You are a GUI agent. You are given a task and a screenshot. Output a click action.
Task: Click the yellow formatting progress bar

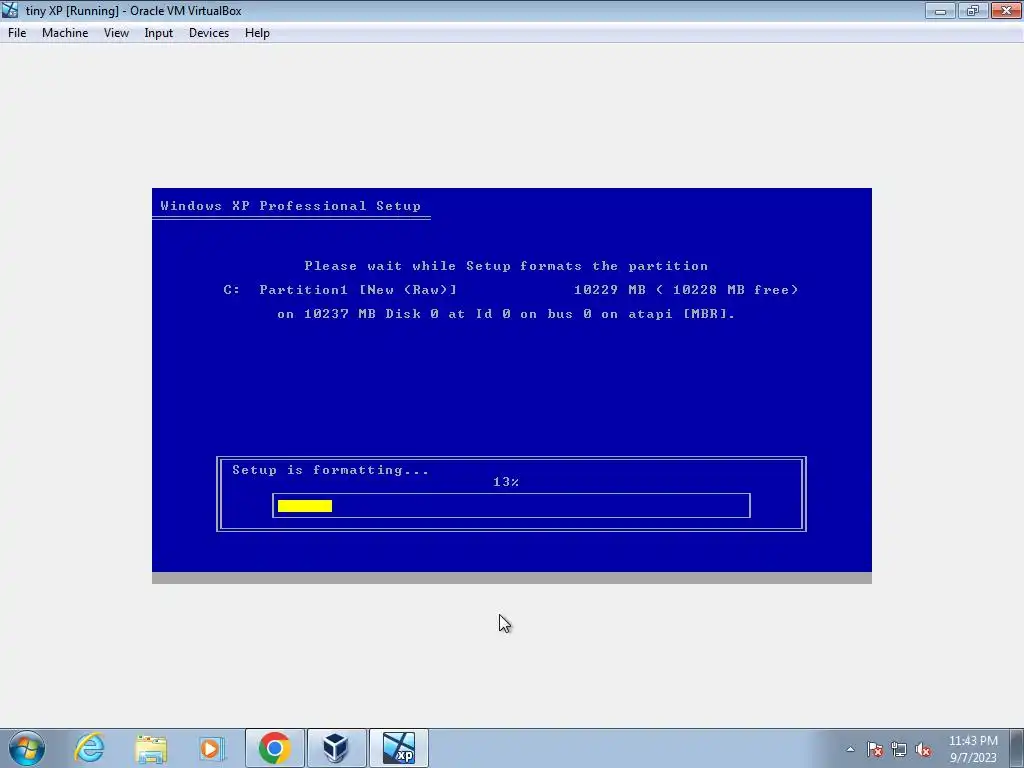click(304, 505)
